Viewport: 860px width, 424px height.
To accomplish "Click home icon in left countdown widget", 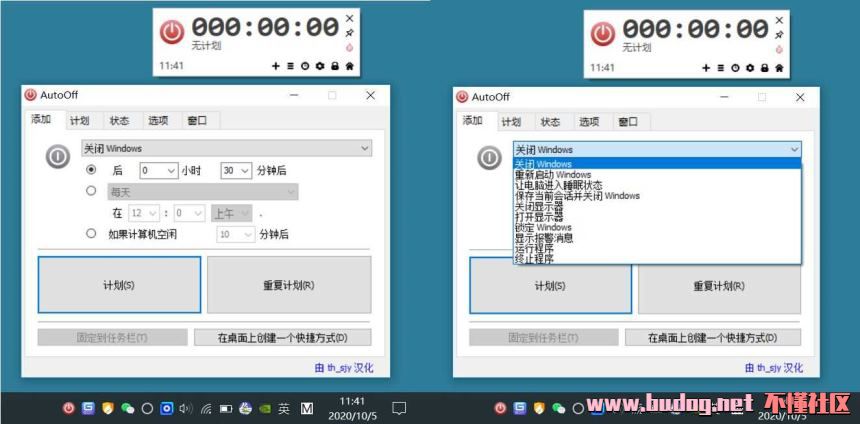I will click(349, 66).
